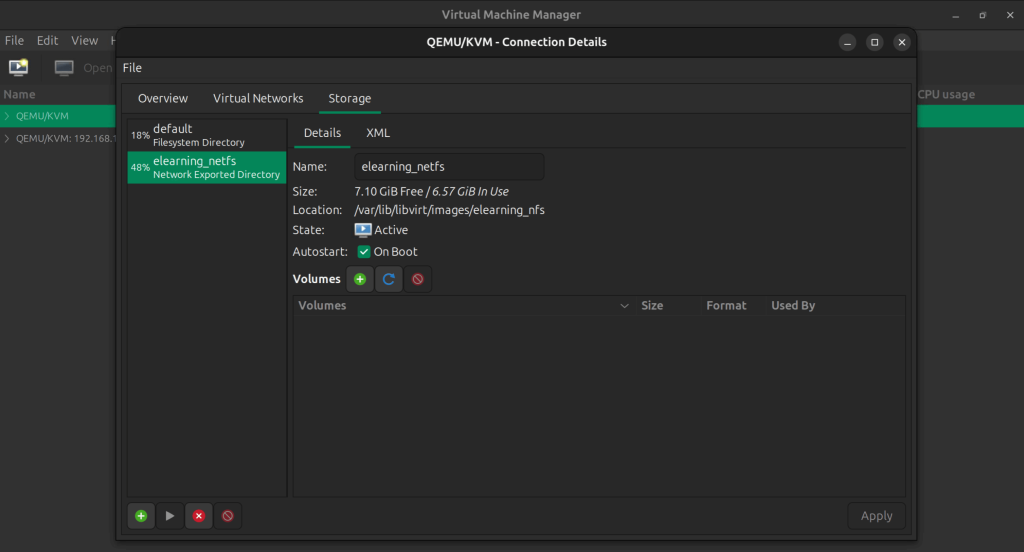The width and height of the screenshot is (1024, 552).
Task: Create a new volume with the plus icon
Action: (x=360, y=280)
